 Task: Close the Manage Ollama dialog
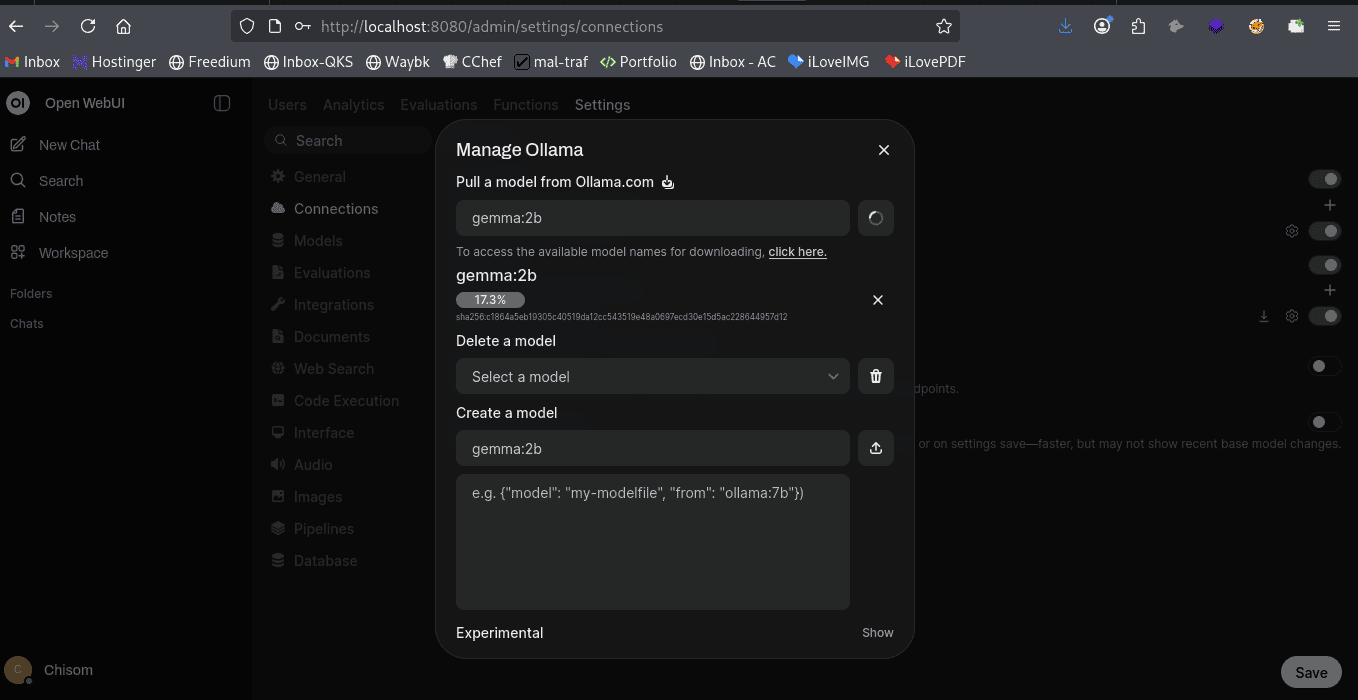(x=883, y=150)
